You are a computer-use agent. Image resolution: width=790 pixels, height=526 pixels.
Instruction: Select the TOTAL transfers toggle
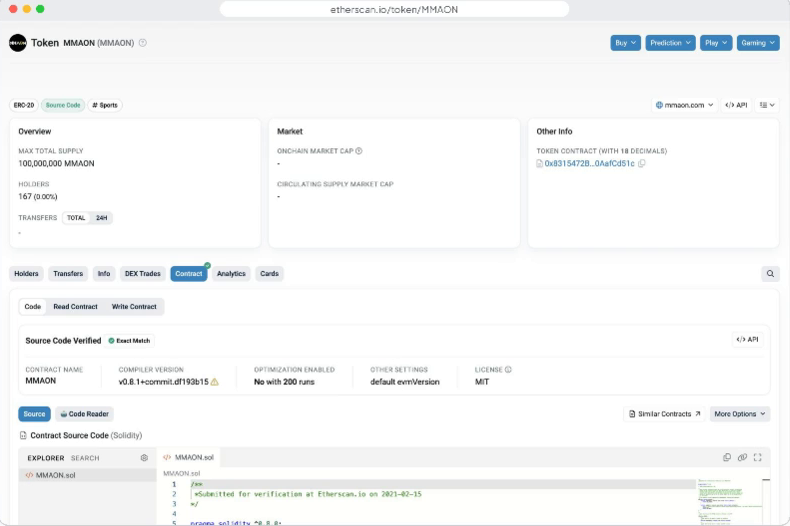point(76,218)
